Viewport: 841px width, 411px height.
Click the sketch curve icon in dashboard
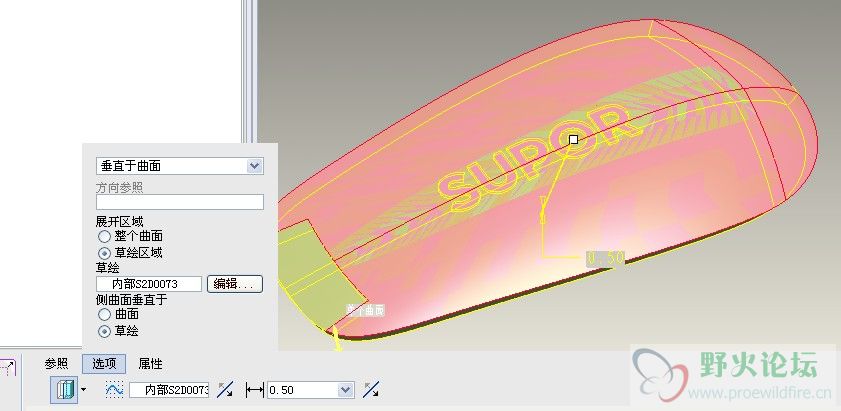(x=114, y=390)
